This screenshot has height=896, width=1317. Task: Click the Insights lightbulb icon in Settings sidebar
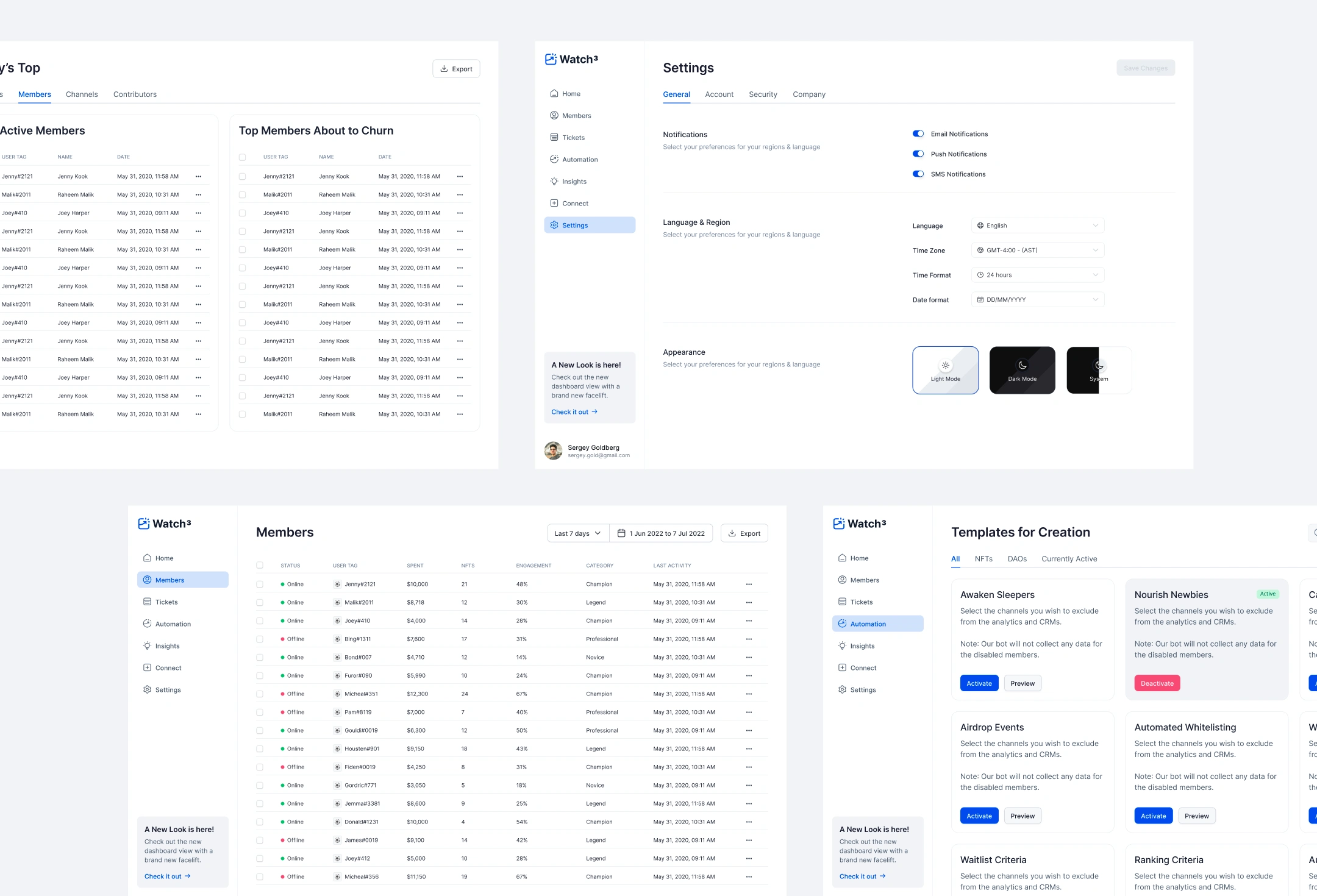pyautogui.click(x=554, y=182)
